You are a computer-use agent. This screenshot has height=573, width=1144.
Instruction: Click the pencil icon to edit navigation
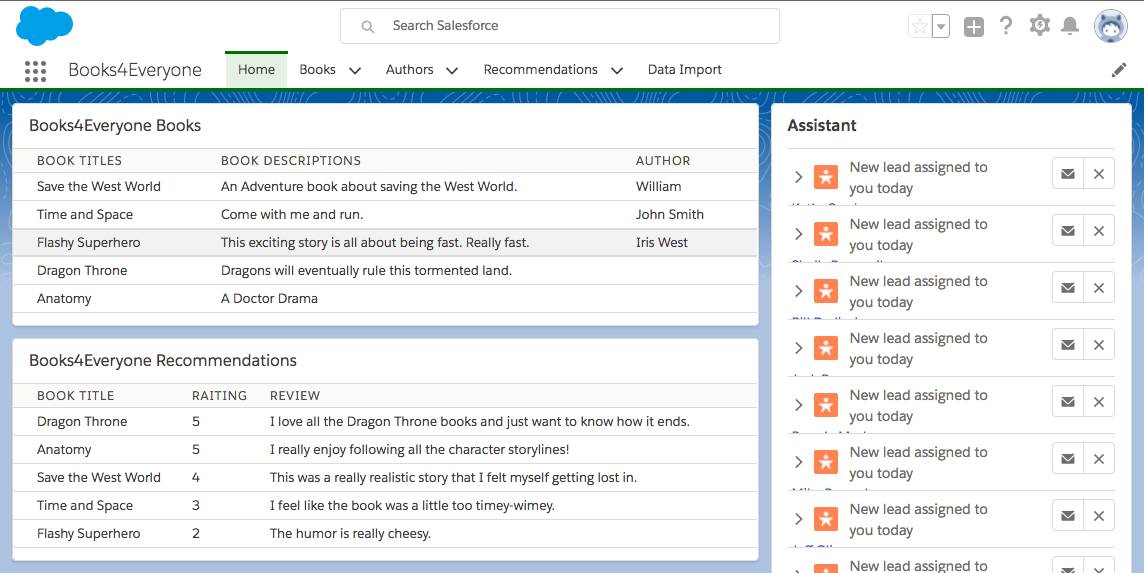pyautogui.click(x=1118, y=70)
